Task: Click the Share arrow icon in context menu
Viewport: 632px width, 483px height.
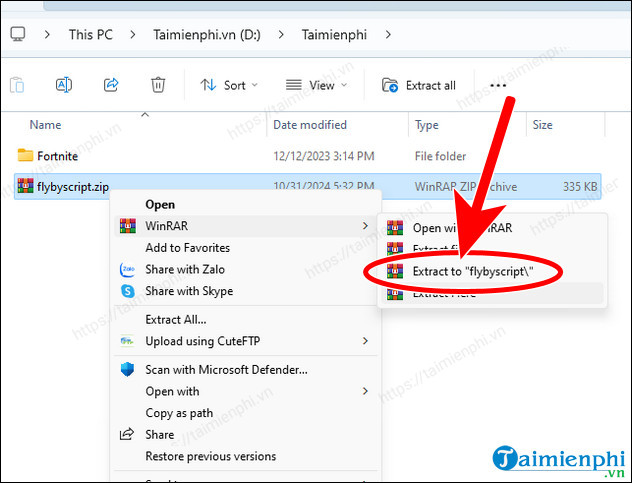Action: pyautogui.click(x=127, y=434)
